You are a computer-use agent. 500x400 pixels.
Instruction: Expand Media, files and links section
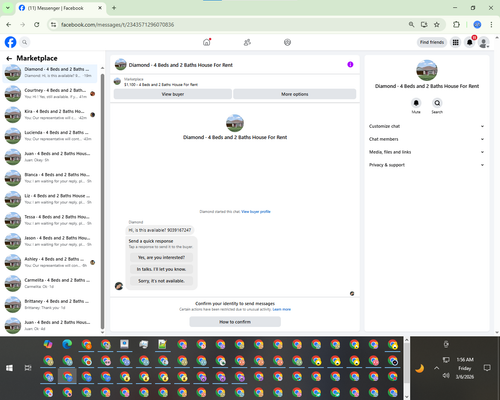[x=427, y=152]
